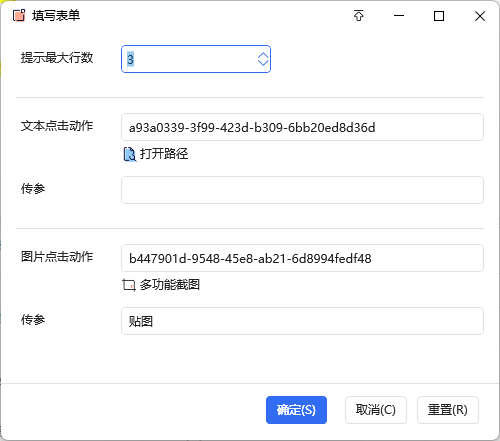Viewport: 500px width, 441px height.
Task: Click the 文本点击动作 ID input field
Action: (302, 127)
